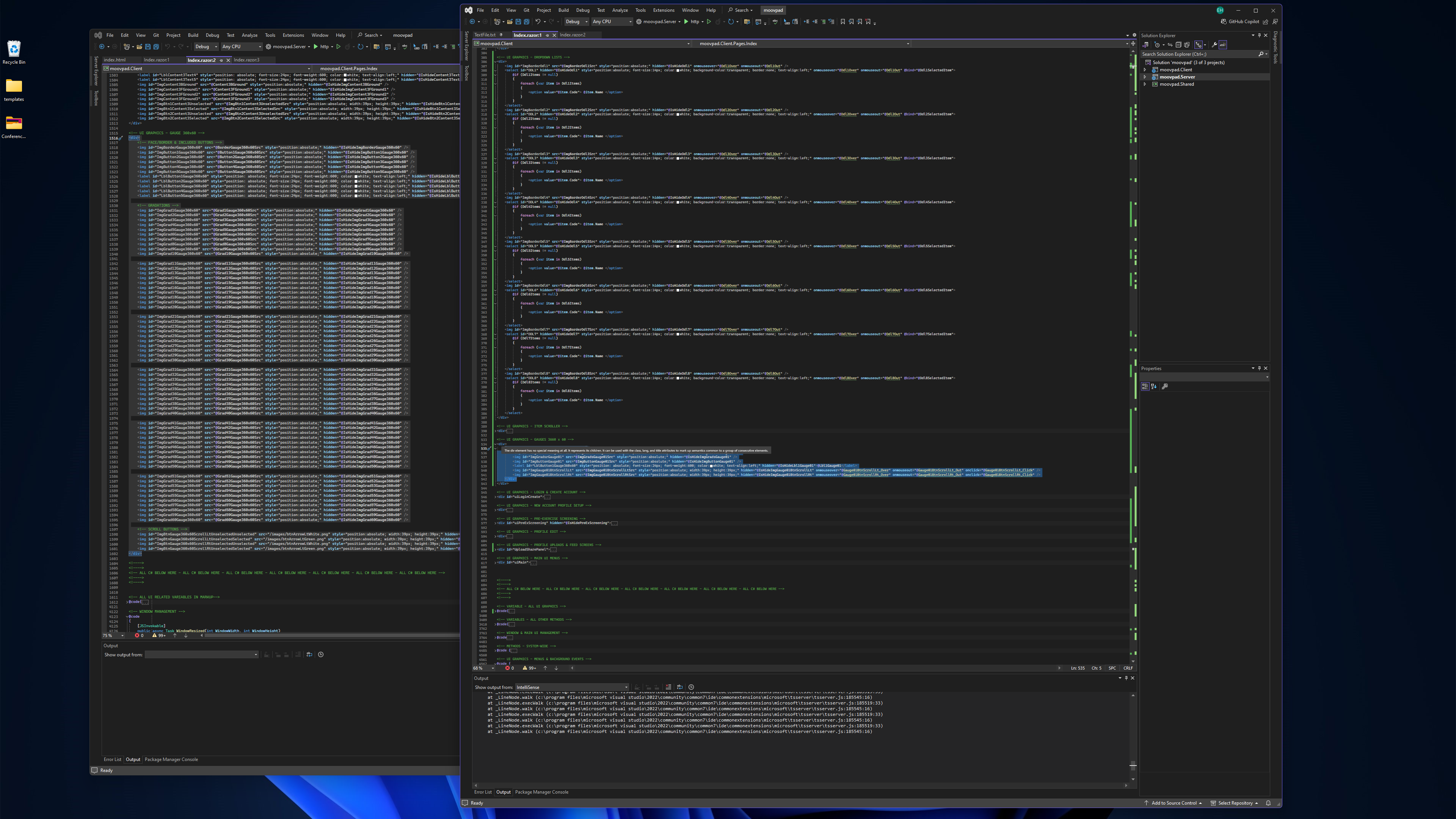Click Select Repository in status bar
1456x819 pixels.
[1235, 803]
